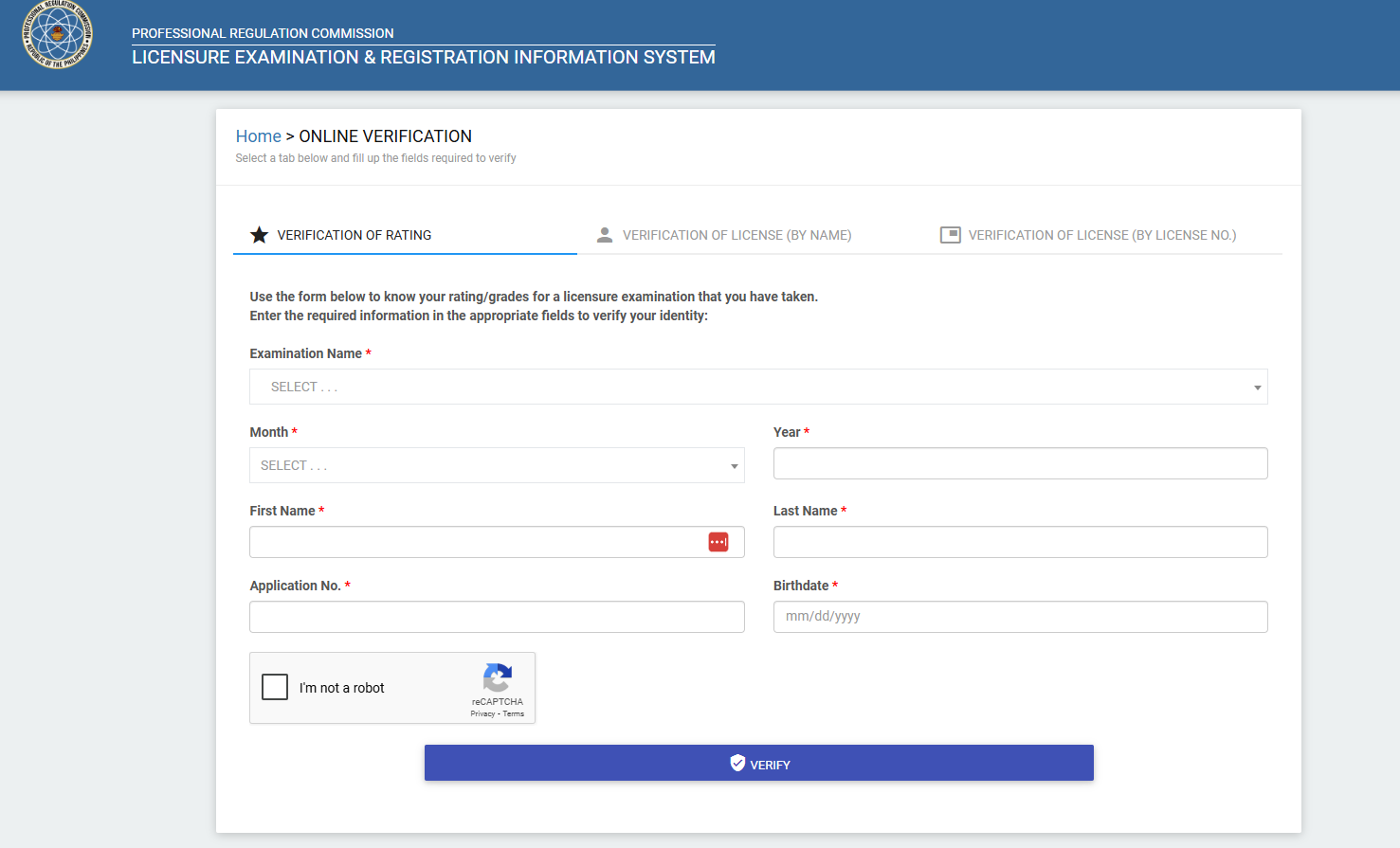Image resolution: width=1400 pixels, height=848 pixels.
Task: Click the shield check icon inside the VERIFY button
Action: 736,763
